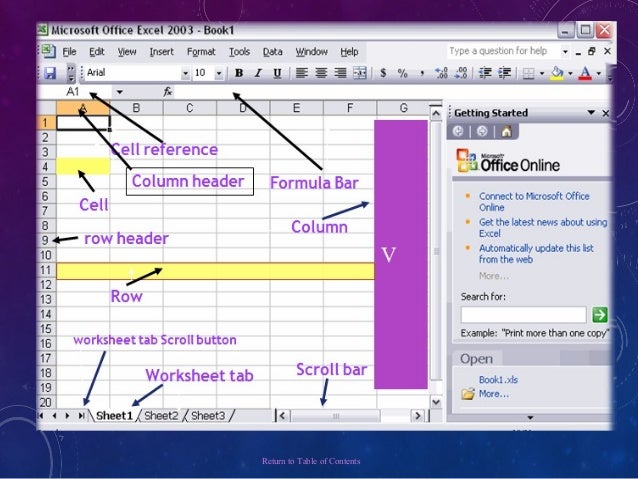Toggle Italic formatting
Image resolution: width=638 pixels, height=479 pixels.
(x=258, y=73)
